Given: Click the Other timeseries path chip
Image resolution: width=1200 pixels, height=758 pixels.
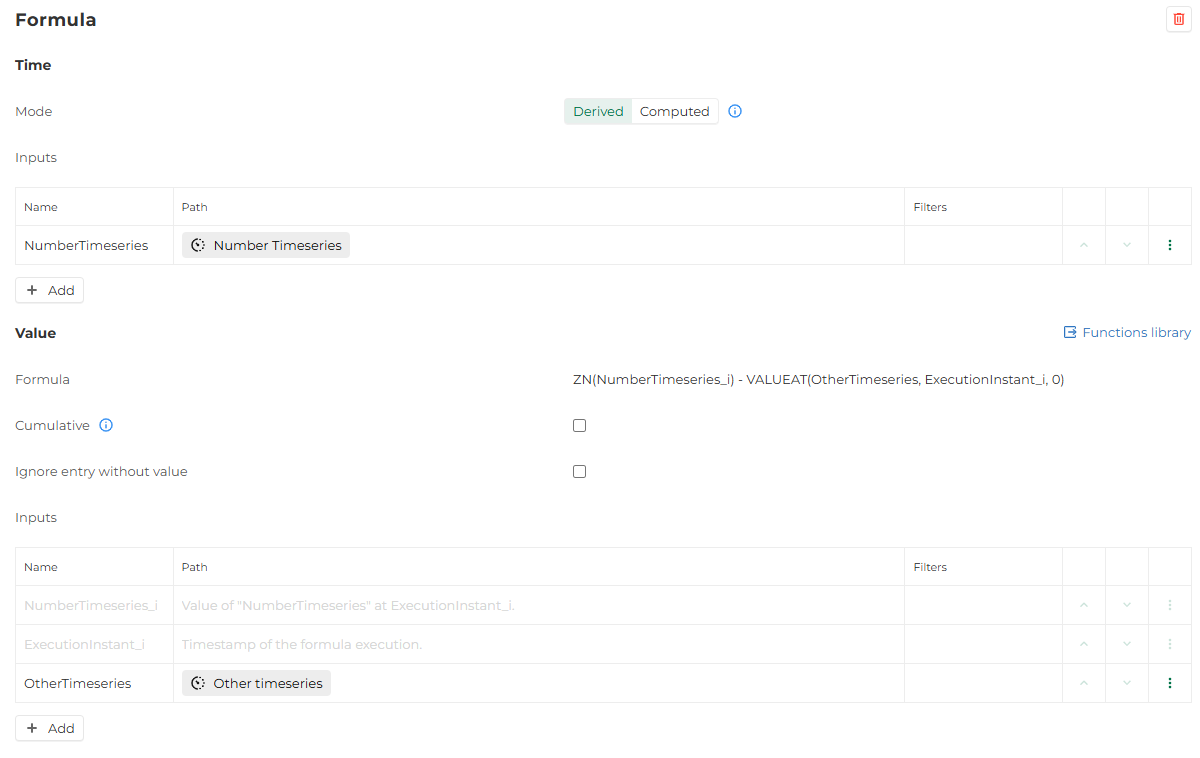Looking at the screenshot, I should pos(256,683).
